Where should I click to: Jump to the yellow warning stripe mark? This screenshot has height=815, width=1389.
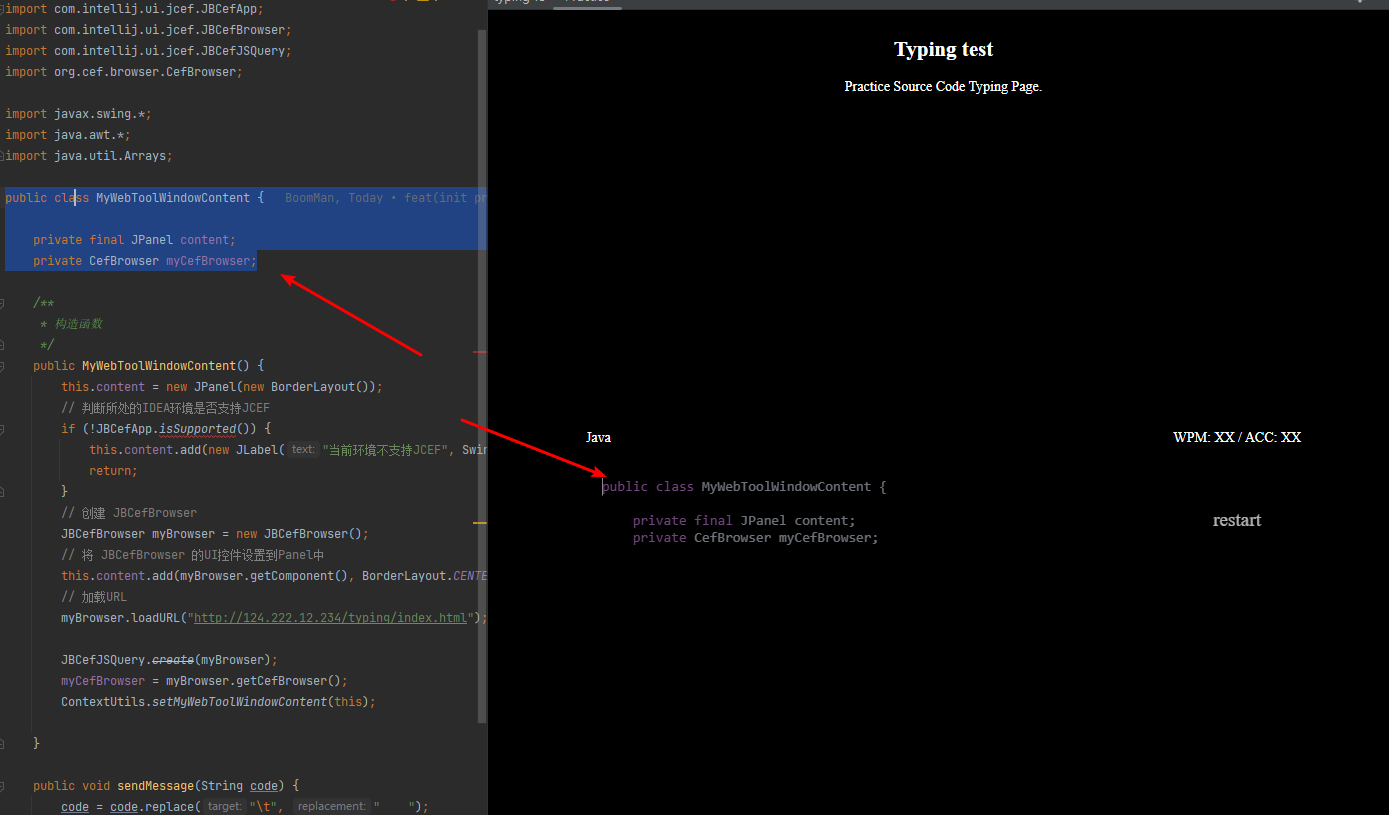pyautogui.click(x=480, y=523)
